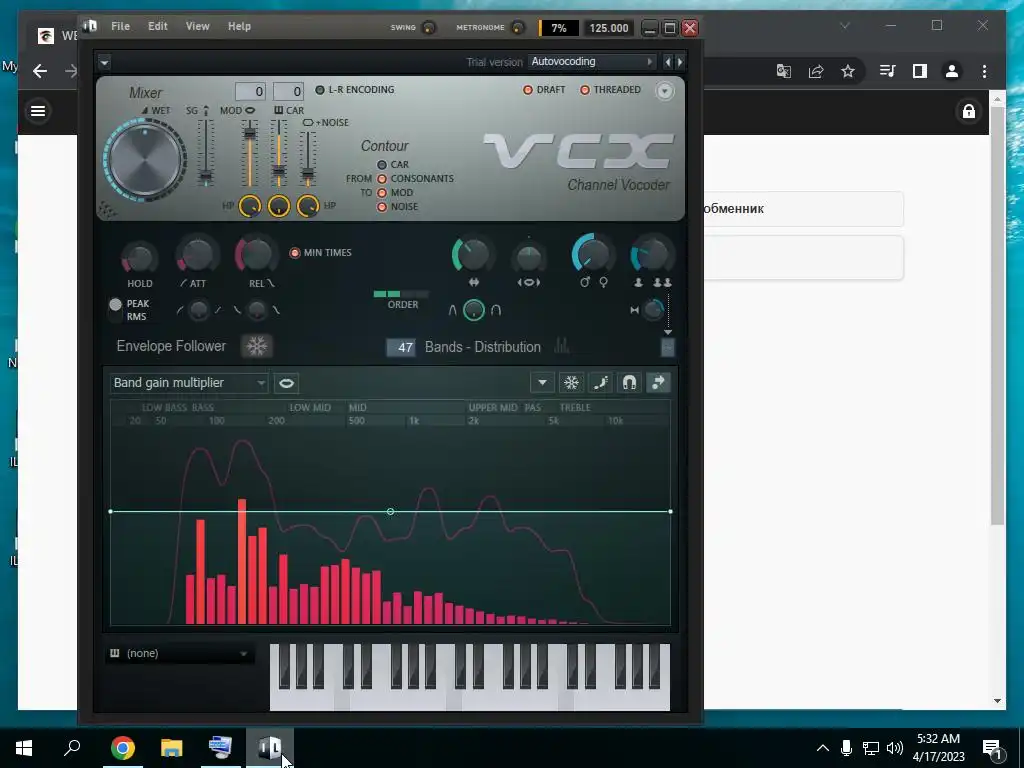Open the plugin options arrow menu

[x=104, y=62]
